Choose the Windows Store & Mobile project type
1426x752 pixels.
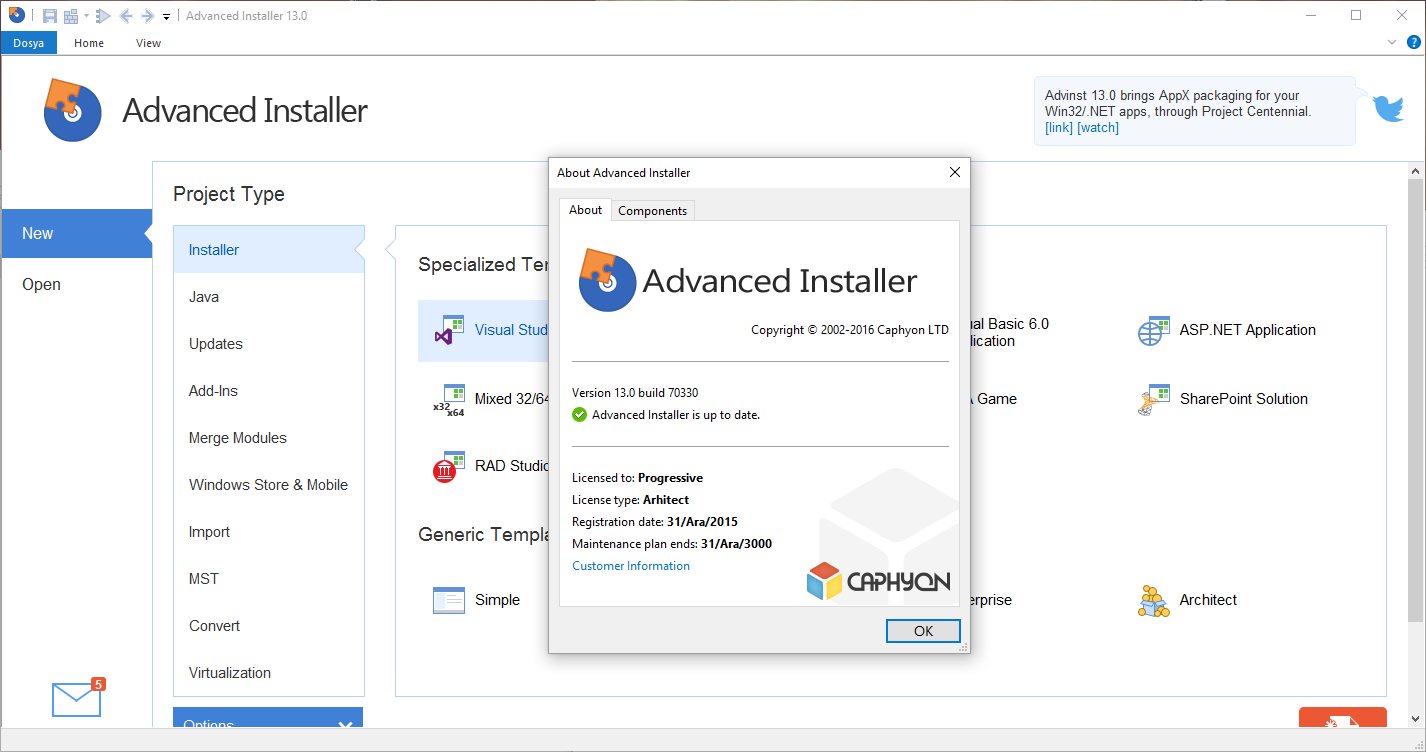click(x=268, y=485)
